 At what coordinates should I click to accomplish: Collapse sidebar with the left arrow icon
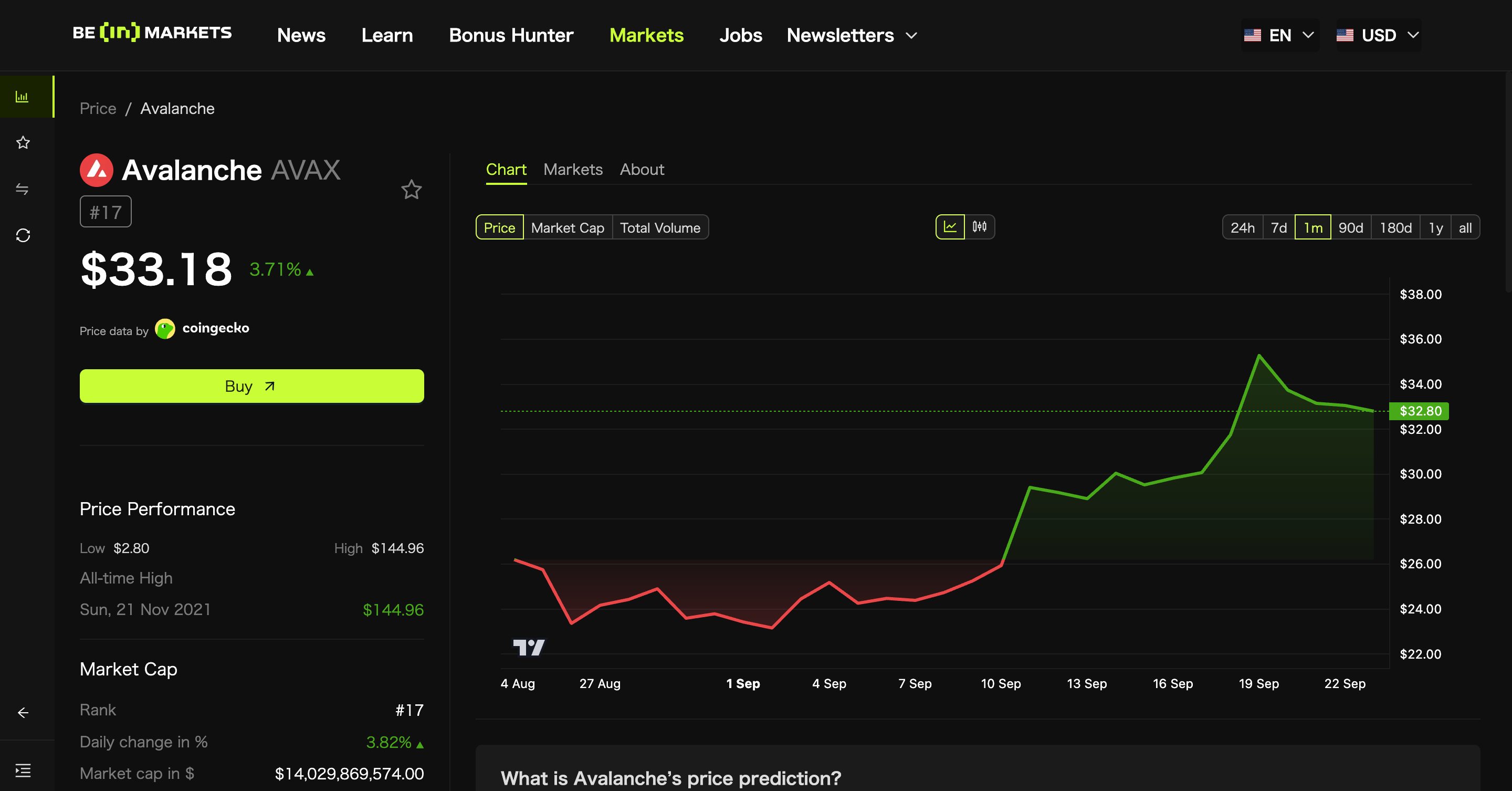tap(23, 713)
